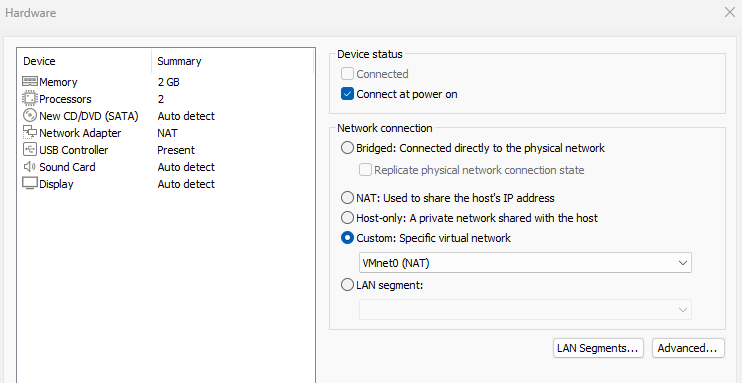742x383 pixels.
Task: Click the Display Auto detect value
Action: pos(186,185)
